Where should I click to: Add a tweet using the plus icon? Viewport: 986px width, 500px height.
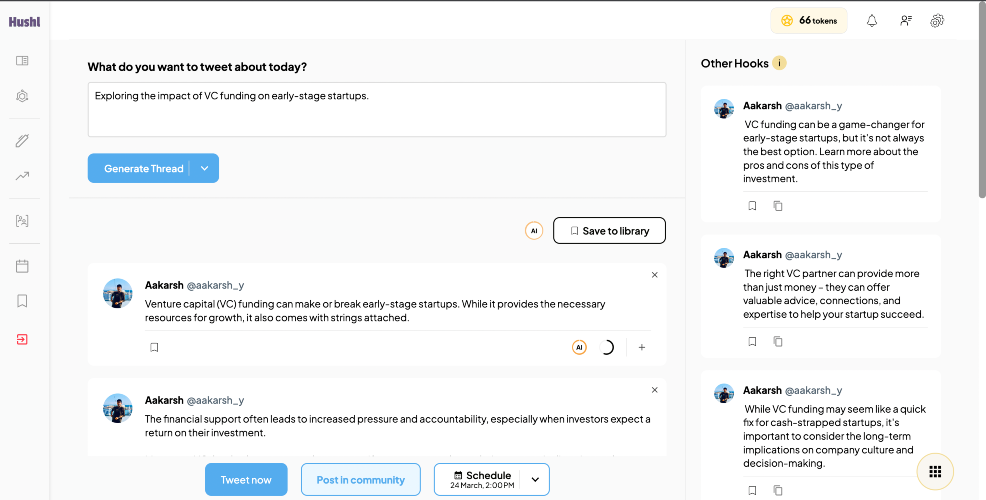[641, 347]
